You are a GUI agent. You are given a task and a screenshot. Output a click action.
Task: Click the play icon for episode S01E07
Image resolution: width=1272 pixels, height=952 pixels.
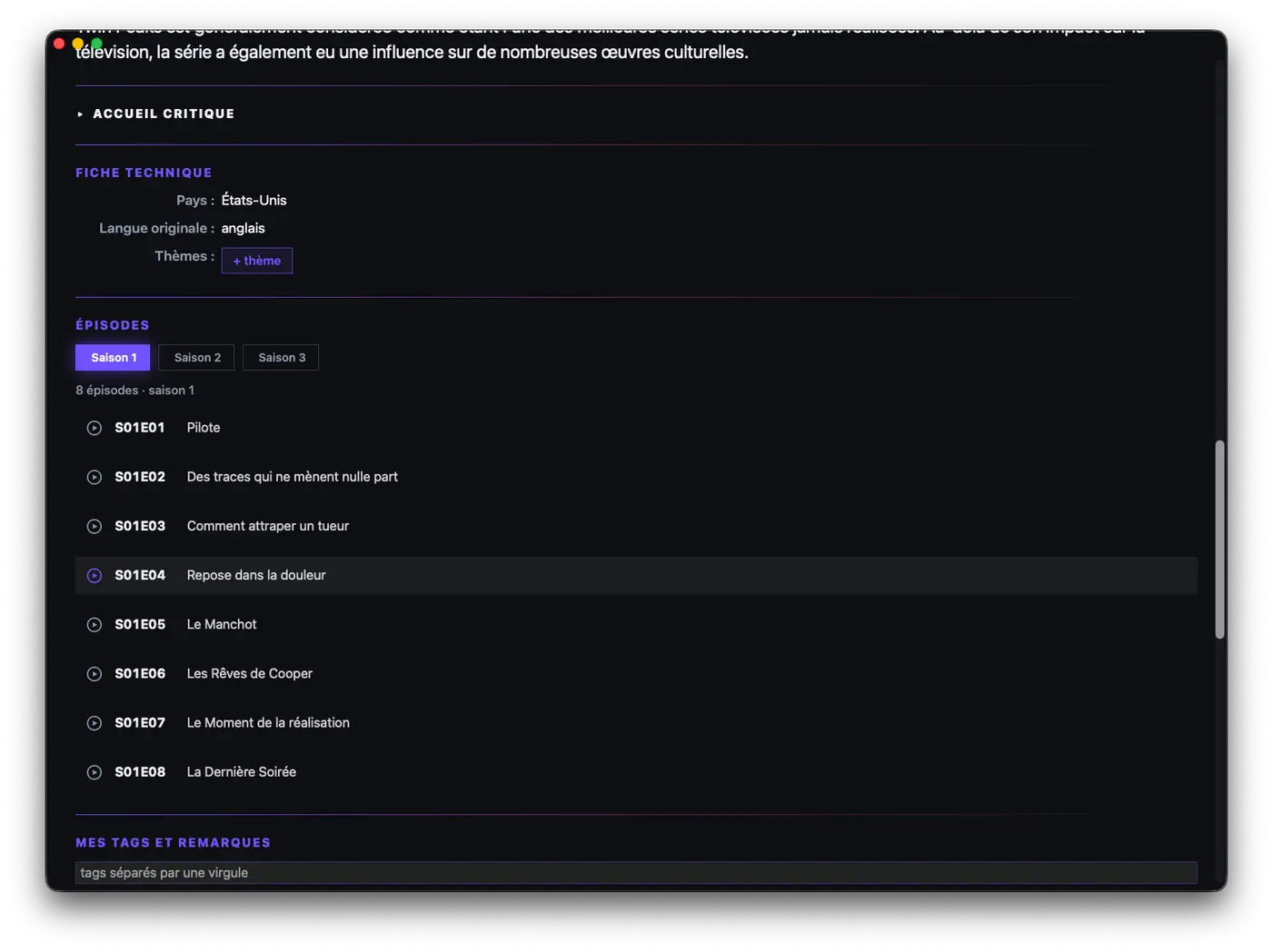pyautogui.click(x=94, y=723)
